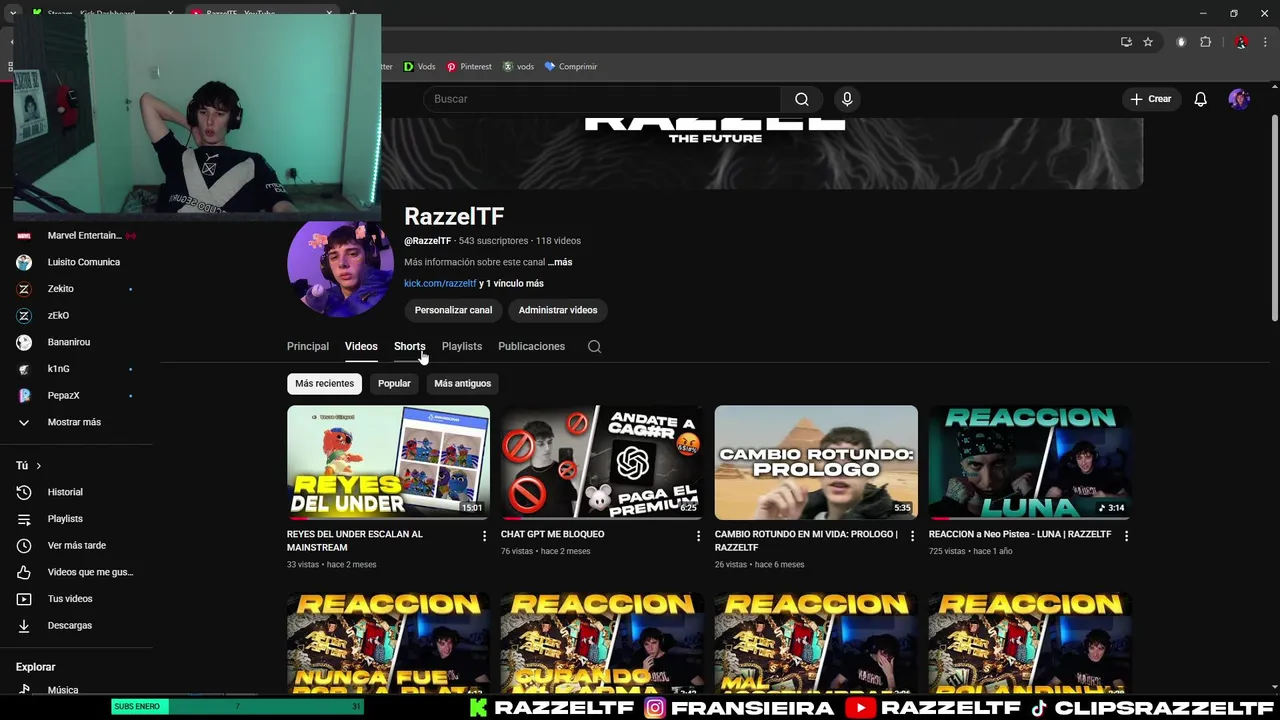Screen dimensions: 1280x720
Task: Expand the Tú section chevron
Action: pyautogui.click(x=38, y=466)
